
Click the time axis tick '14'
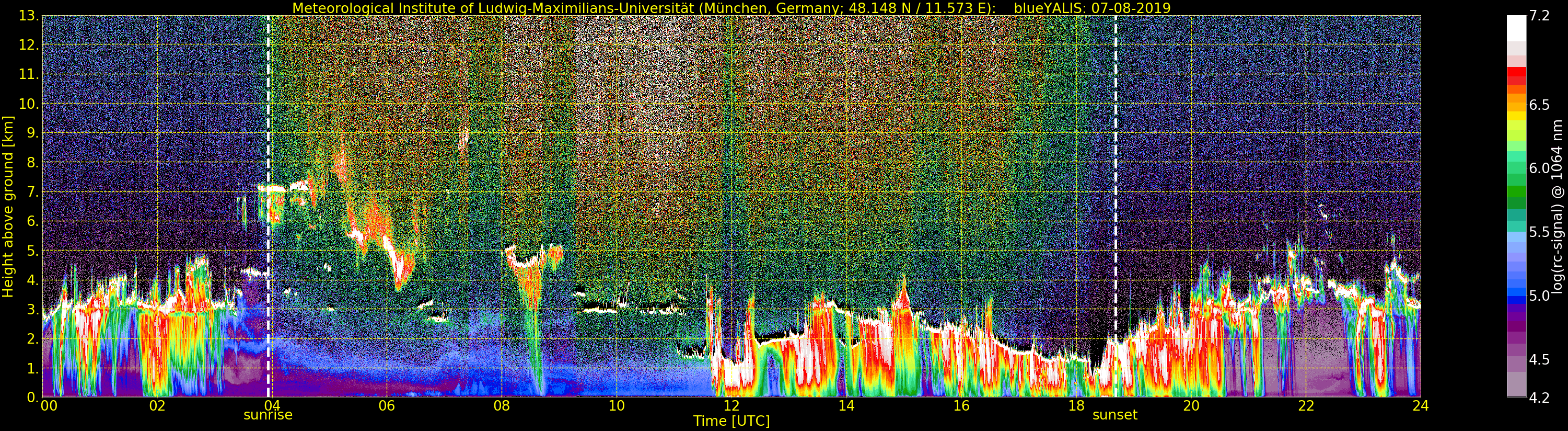[846, 405]
